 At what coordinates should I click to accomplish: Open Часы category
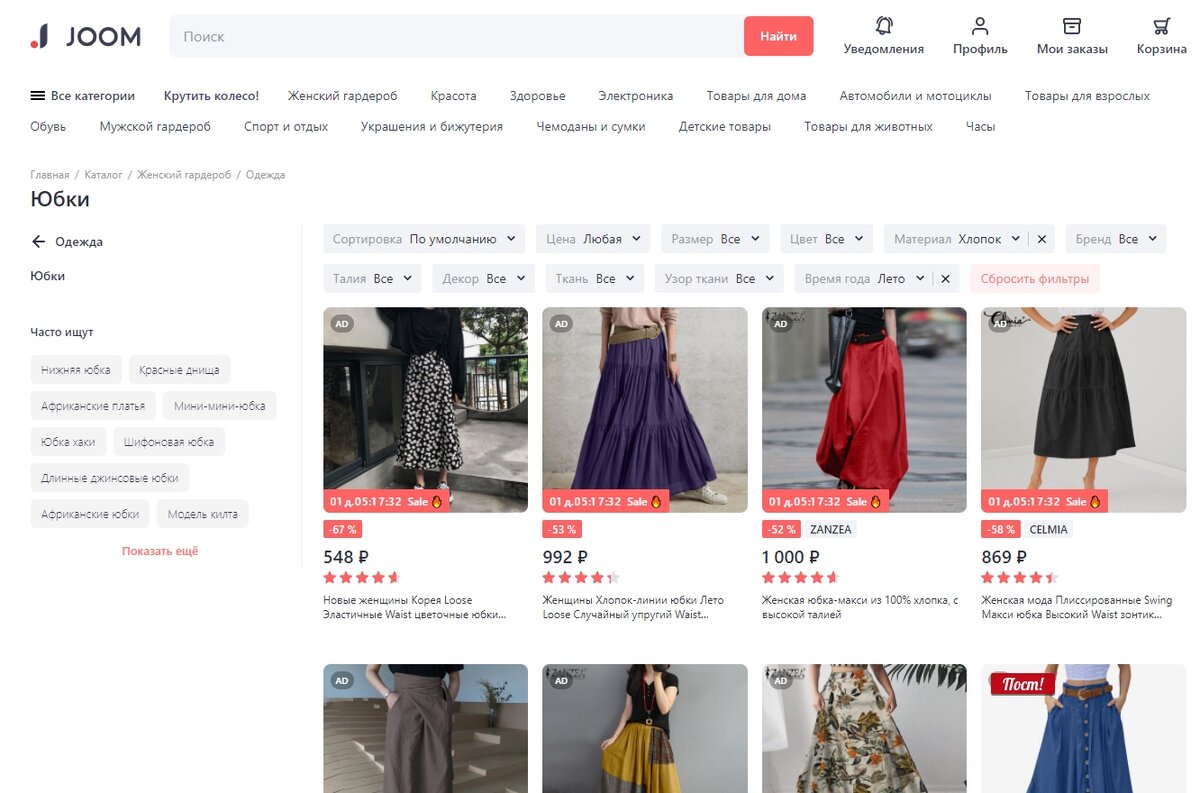point(980,126)
